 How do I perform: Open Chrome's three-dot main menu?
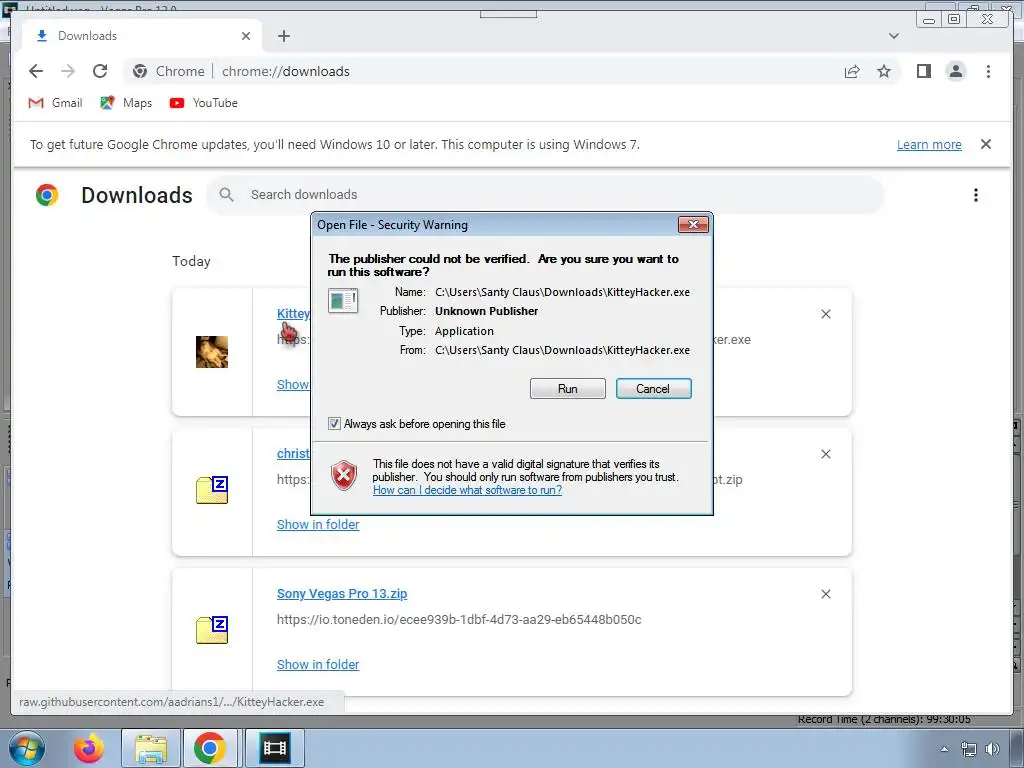[x=988, y=71]
